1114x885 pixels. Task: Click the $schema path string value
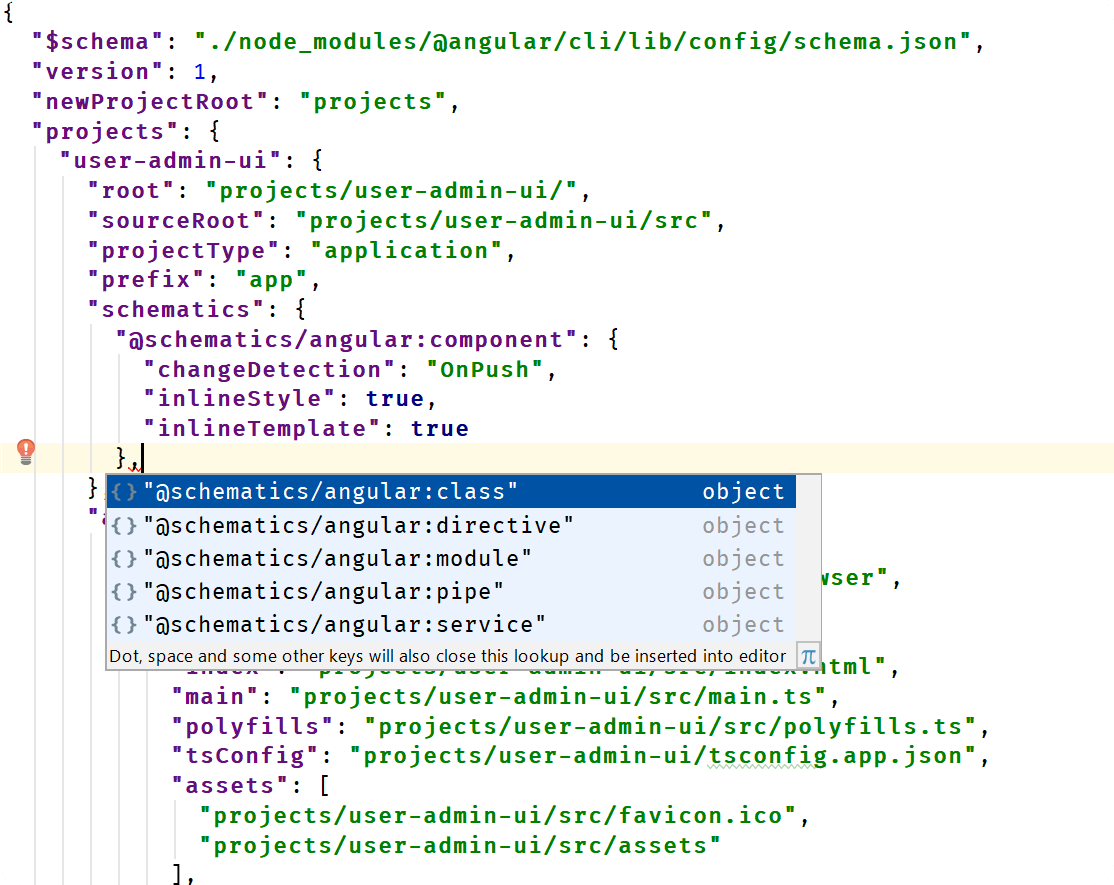tap(583, 42)
